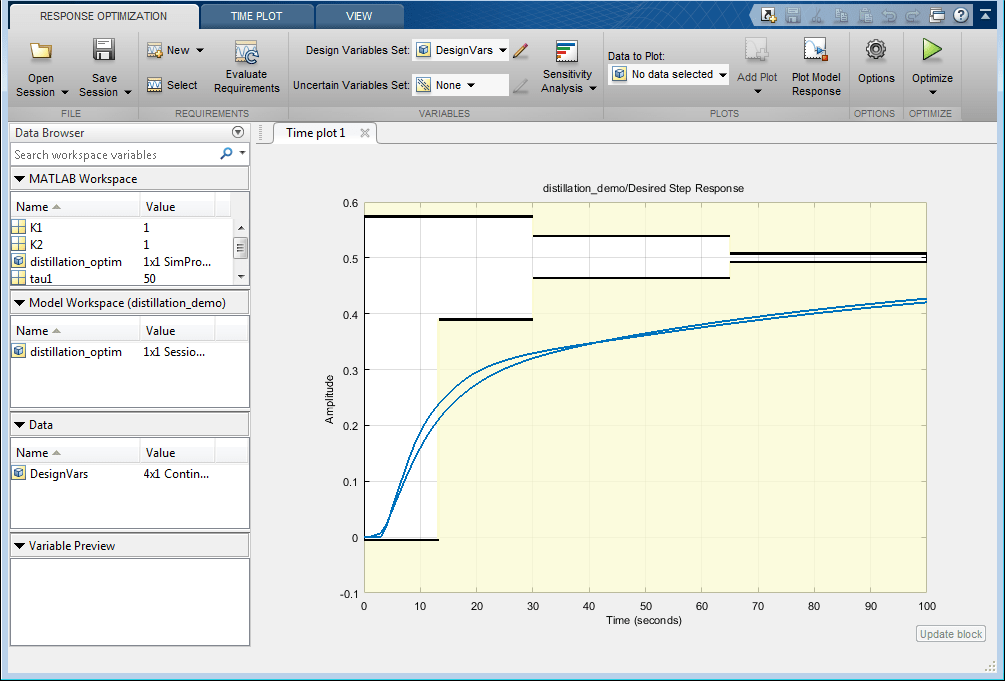Click the Select requirements button

(172, 86)
